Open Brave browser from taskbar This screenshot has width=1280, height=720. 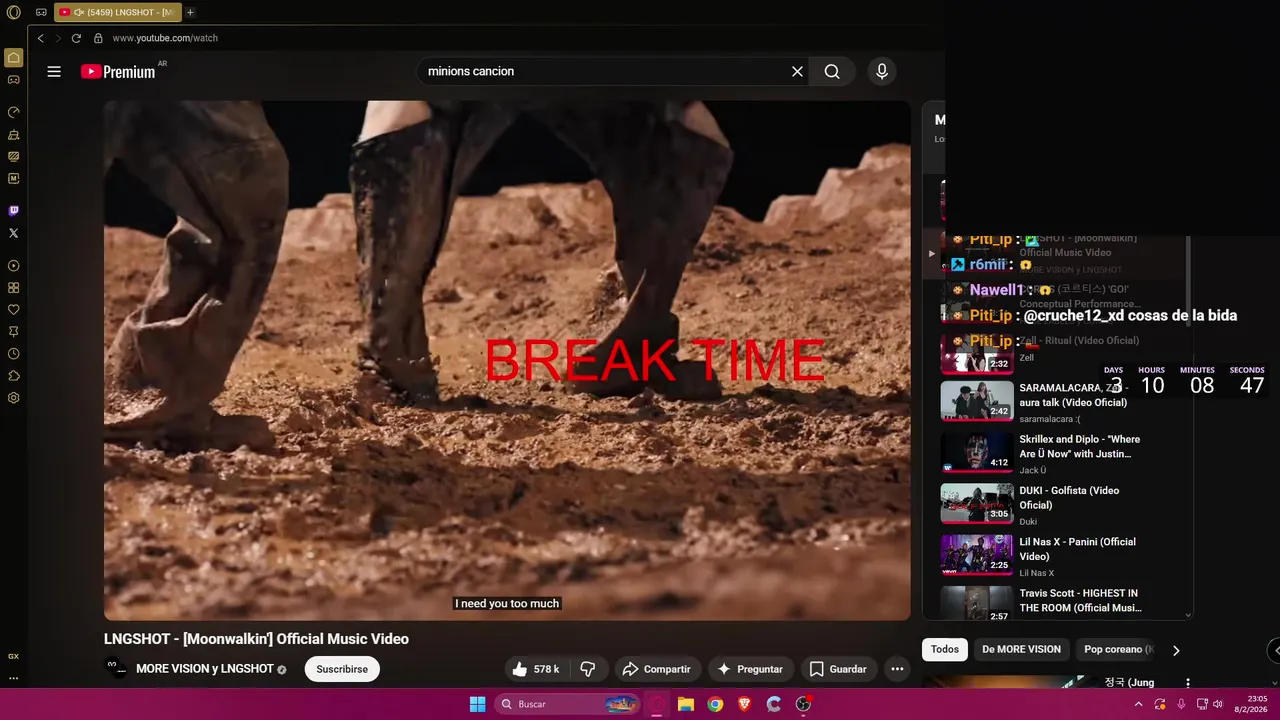(744, 704)
